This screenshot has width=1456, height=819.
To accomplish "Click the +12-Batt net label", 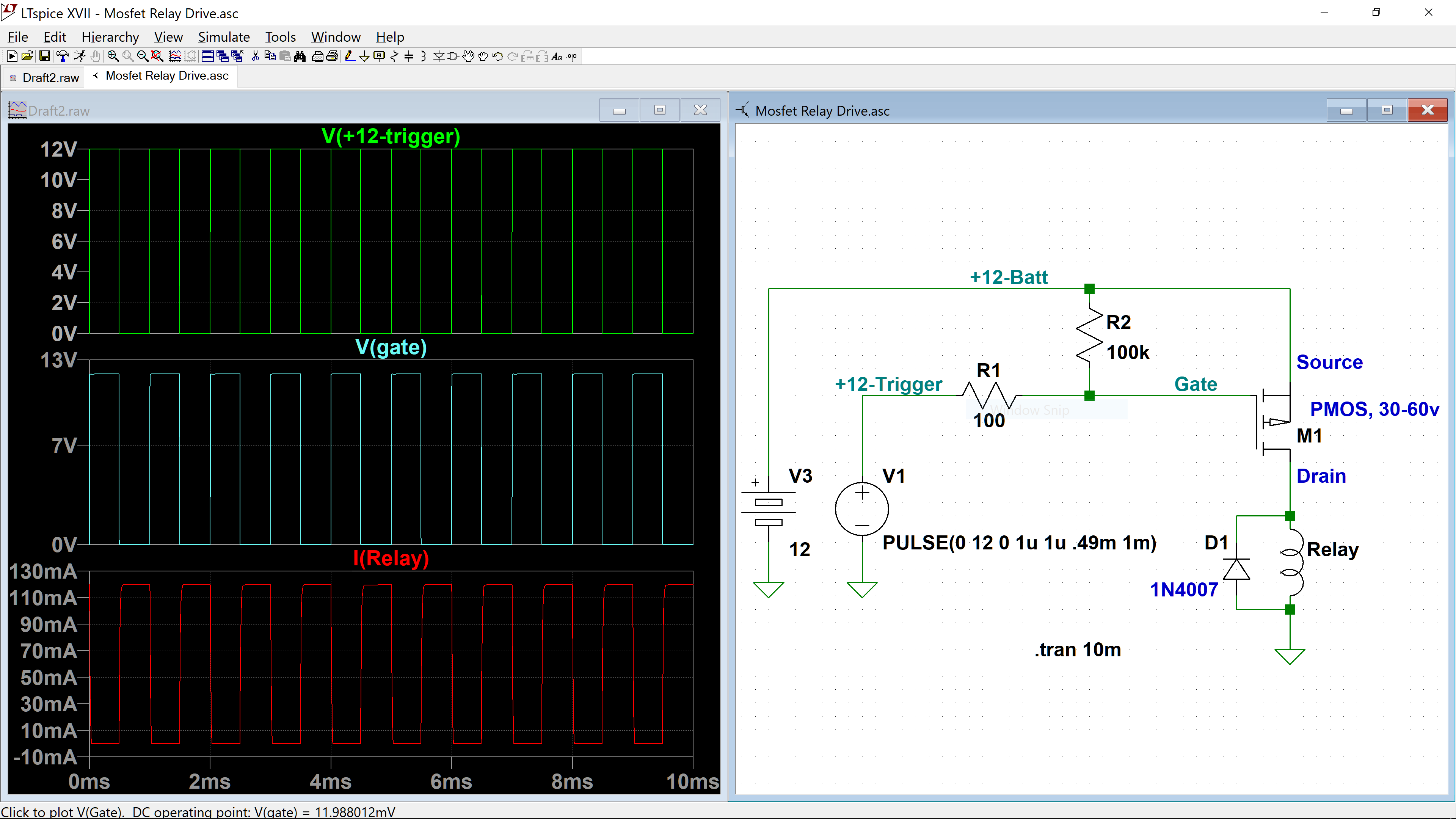I will [x=1009, y=278].
